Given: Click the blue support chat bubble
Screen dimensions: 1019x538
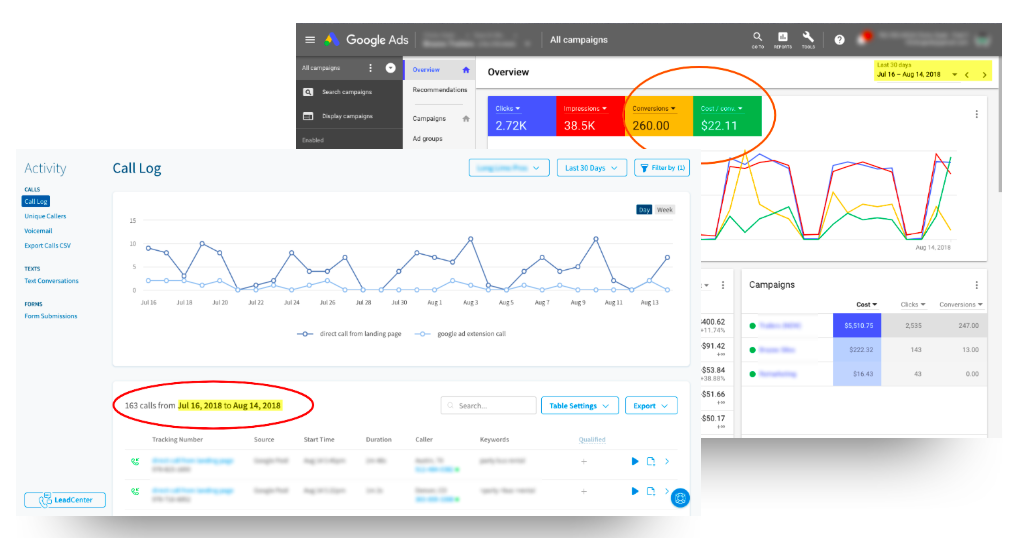Looking at the screenshot, I should click(x=680, y=497).
